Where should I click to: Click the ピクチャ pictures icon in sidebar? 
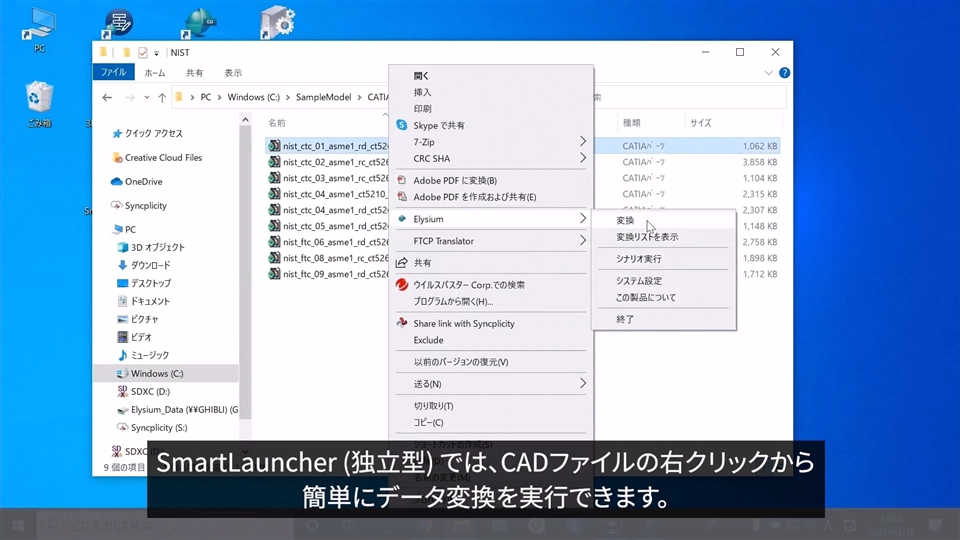[122, 319]
